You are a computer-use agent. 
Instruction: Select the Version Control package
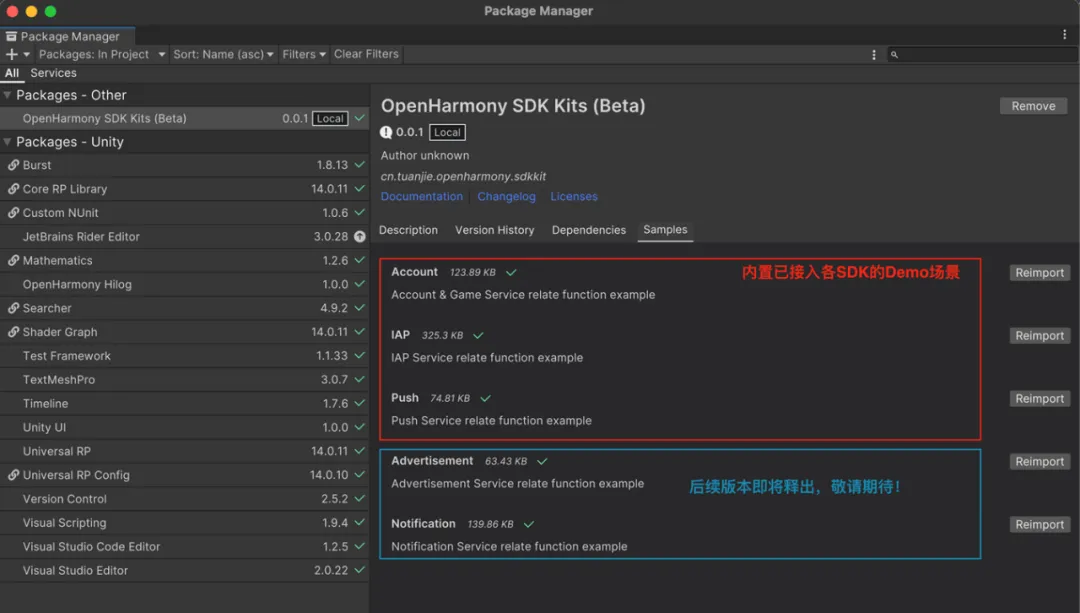(x=185, y=499)
